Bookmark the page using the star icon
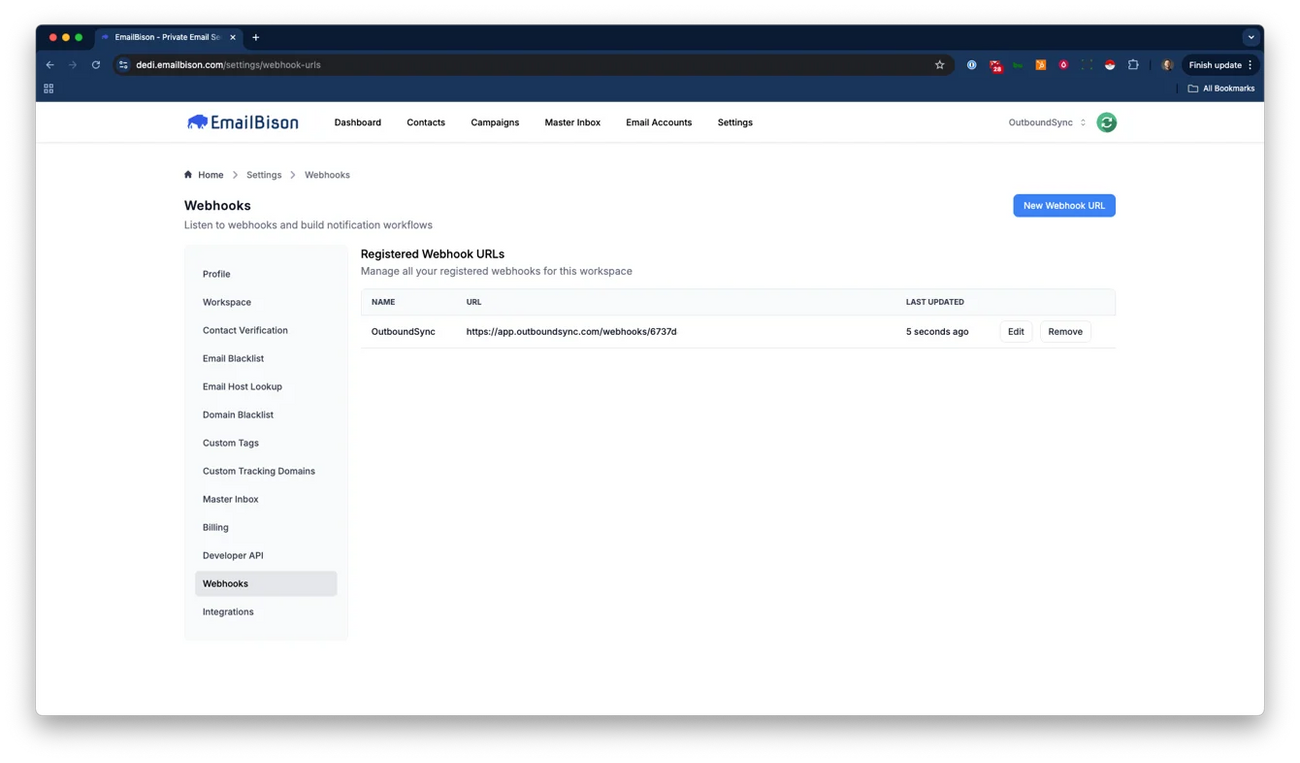This screenshot has width=1300, height=763. pyautogui.click(x=939, y=64)
